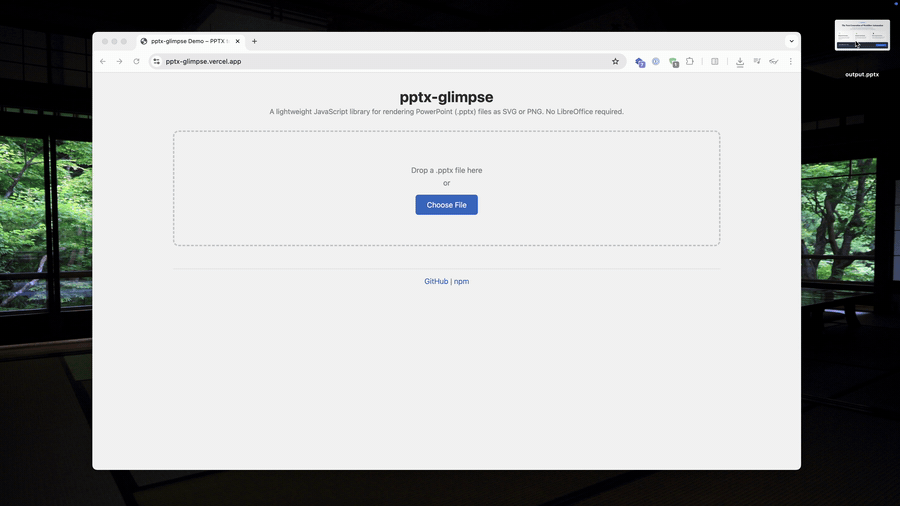Expand the tab search dropdown chevron

pos(792,41)
